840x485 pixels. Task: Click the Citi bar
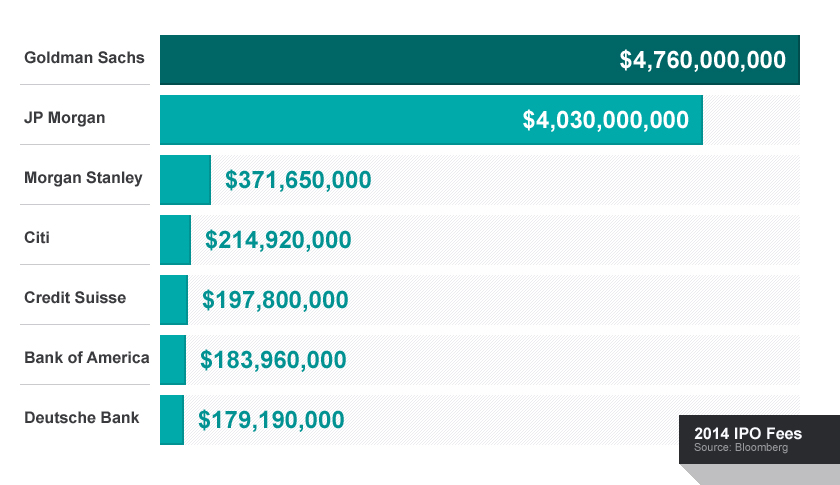point(175,240)
